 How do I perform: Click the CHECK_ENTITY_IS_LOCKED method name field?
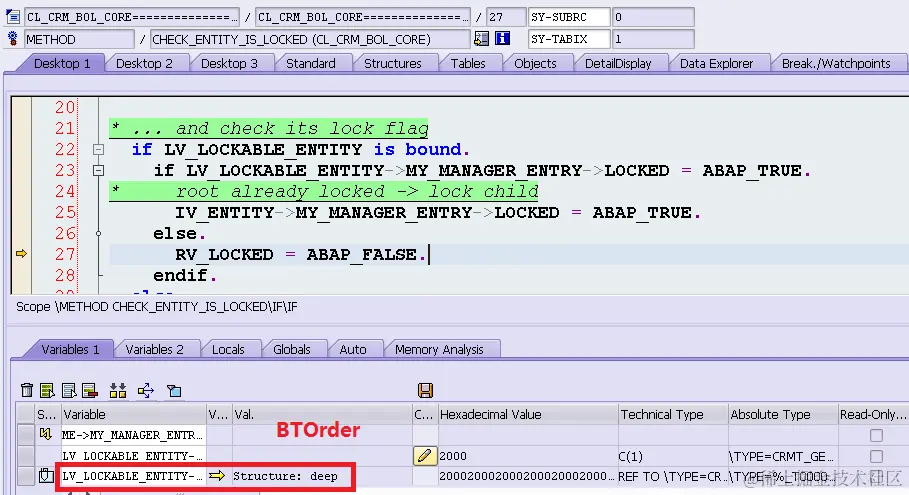[310, 39]
